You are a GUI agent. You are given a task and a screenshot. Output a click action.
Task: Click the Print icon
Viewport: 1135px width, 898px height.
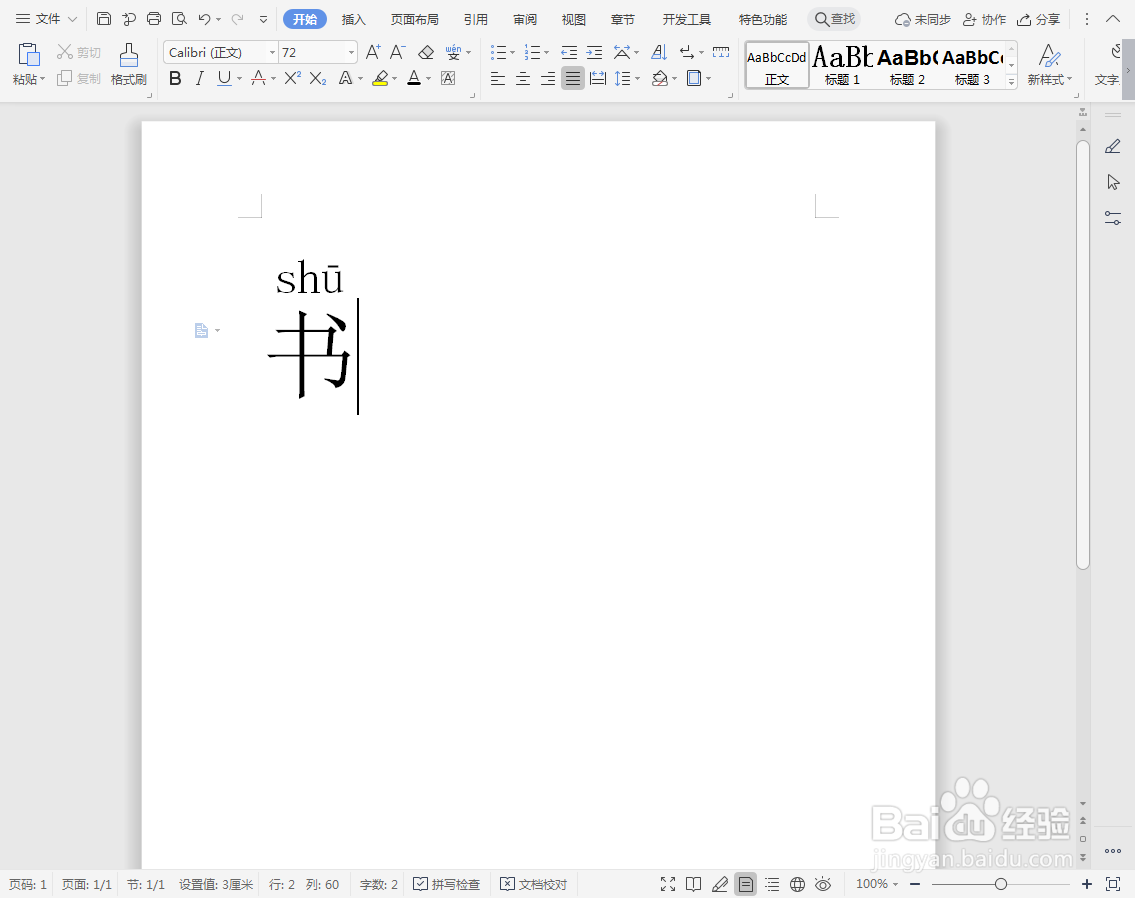153,19
